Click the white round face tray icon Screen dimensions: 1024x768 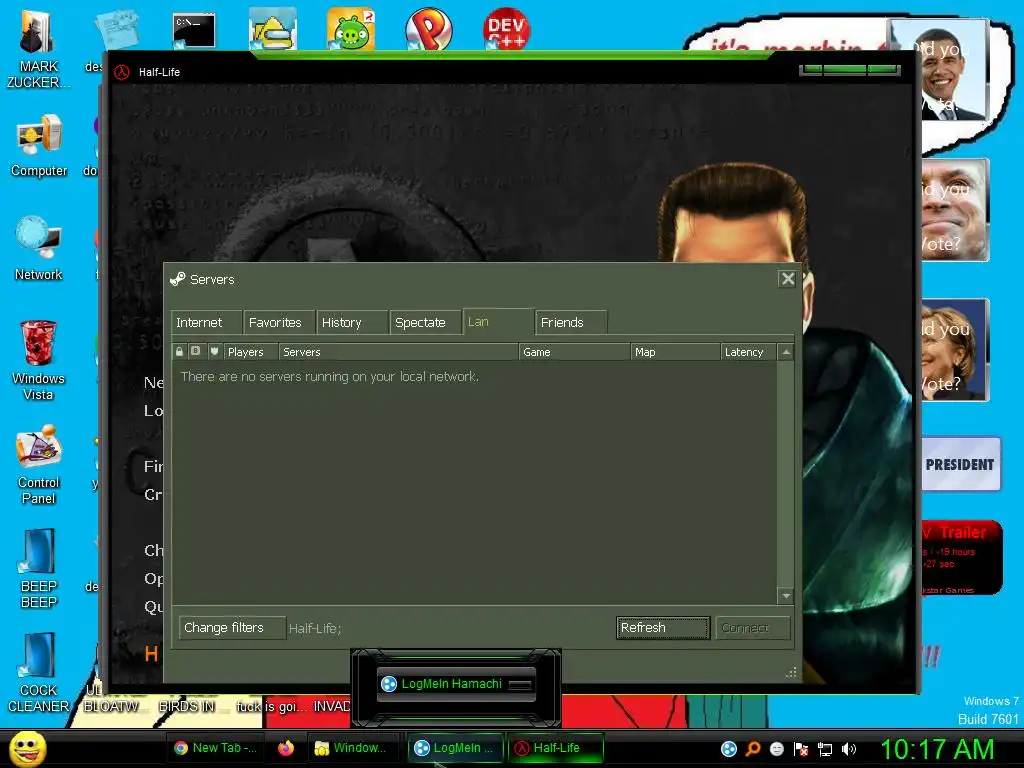[x=776, y=749]
